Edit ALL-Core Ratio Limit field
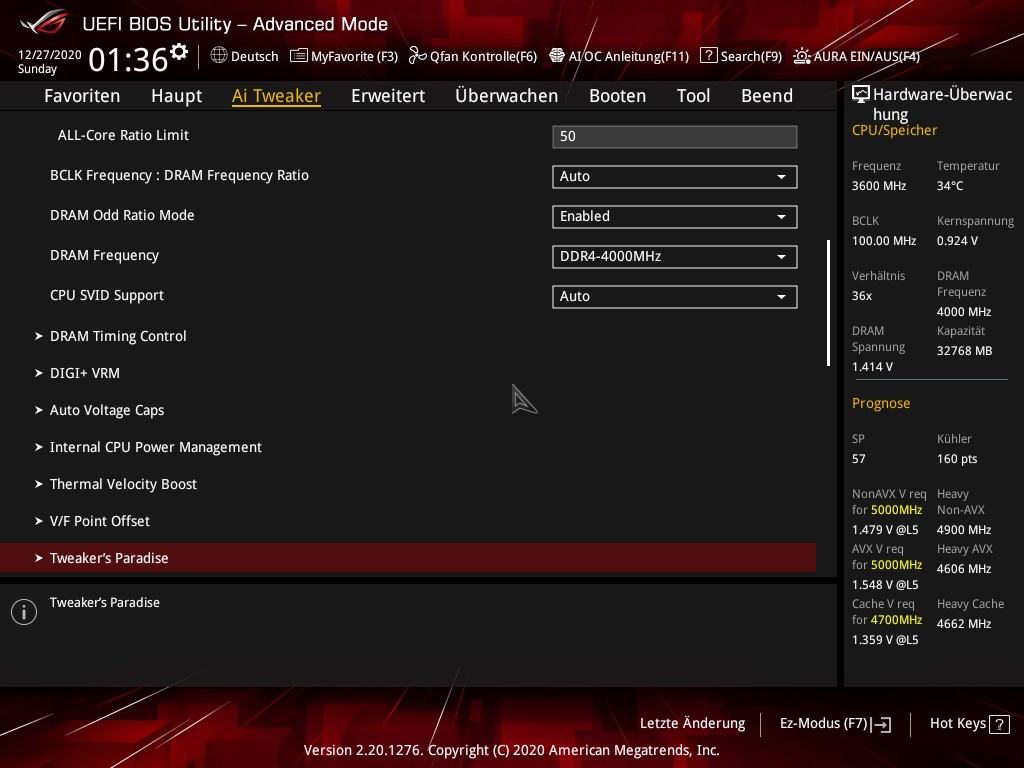The height and width of the screenshot is (768, 1024). click(675, 136)
